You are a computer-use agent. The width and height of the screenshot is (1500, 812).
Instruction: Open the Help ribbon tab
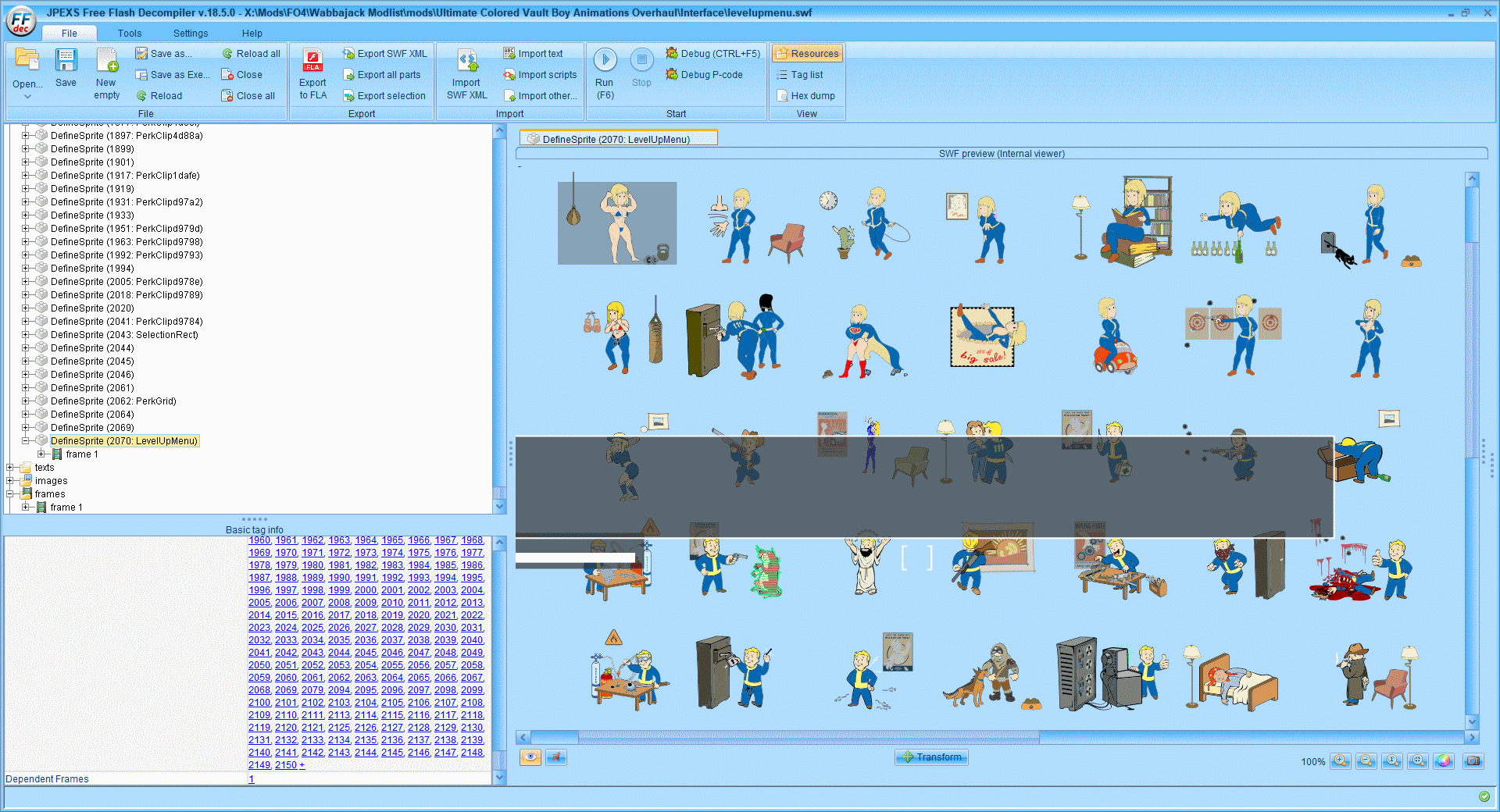[x=252, y=34]
